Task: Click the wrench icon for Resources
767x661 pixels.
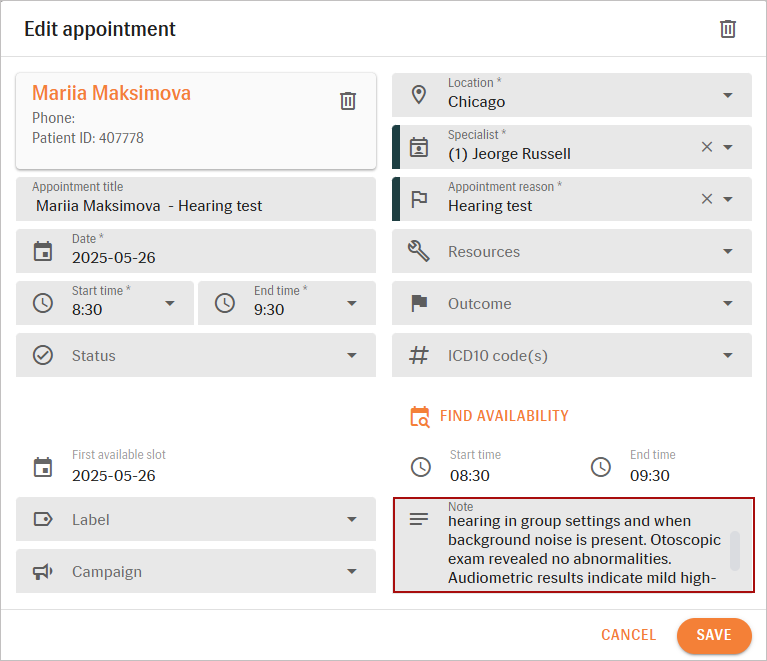Action: pos(420,251)
